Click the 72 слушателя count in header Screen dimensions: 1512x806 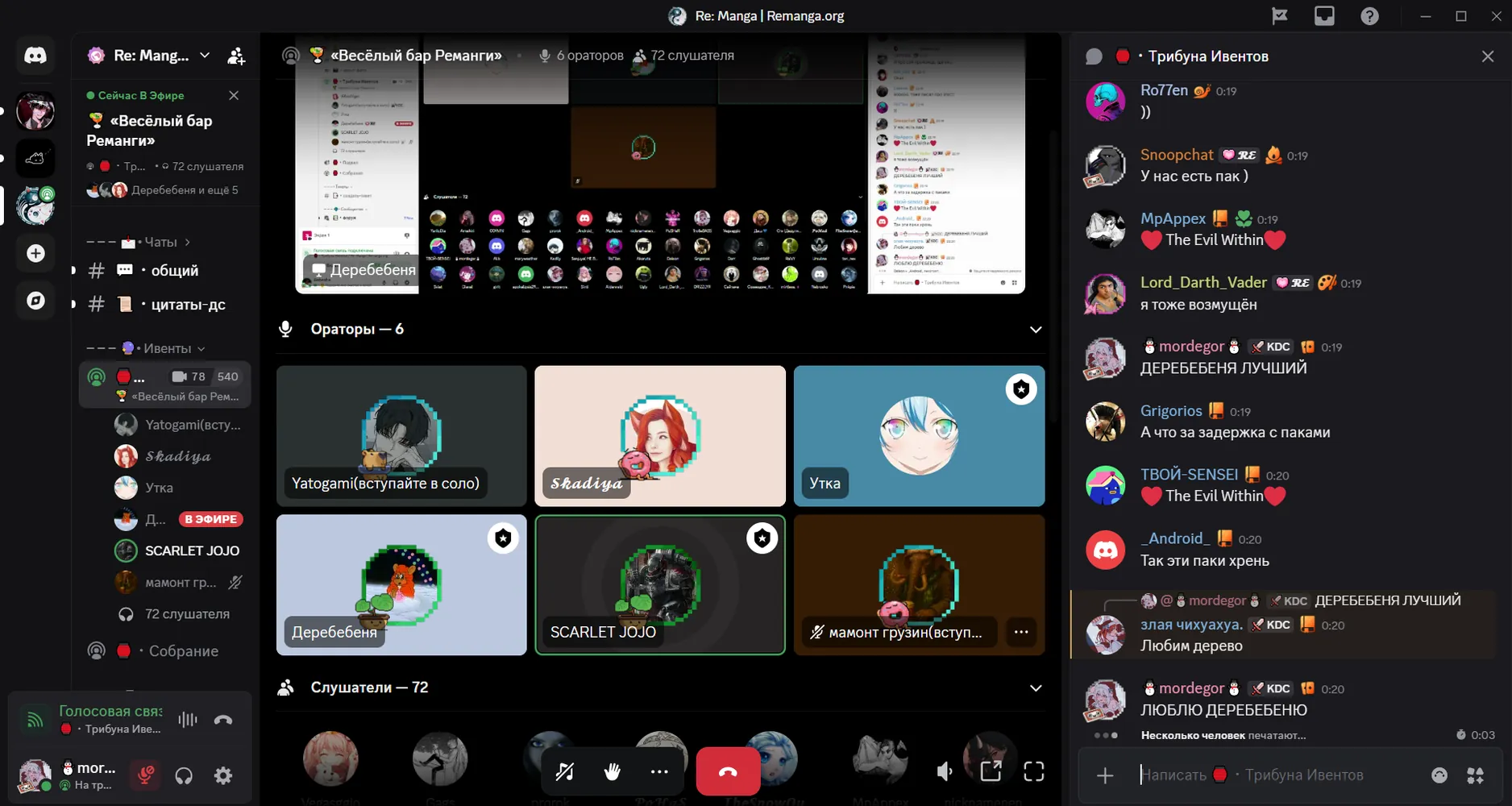tap(683, 56)
